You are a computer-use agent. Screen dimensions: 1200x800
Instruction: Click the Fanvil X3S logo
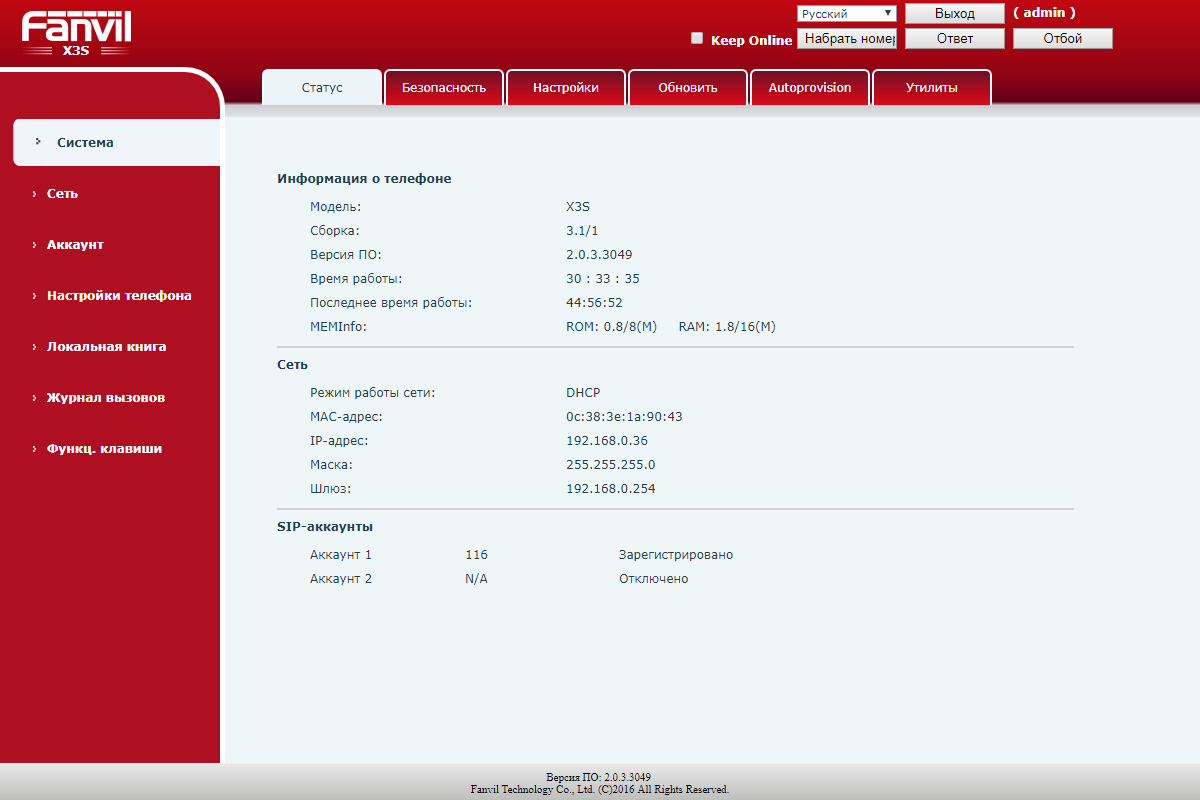pyautogui.click(x=76, y=33)
